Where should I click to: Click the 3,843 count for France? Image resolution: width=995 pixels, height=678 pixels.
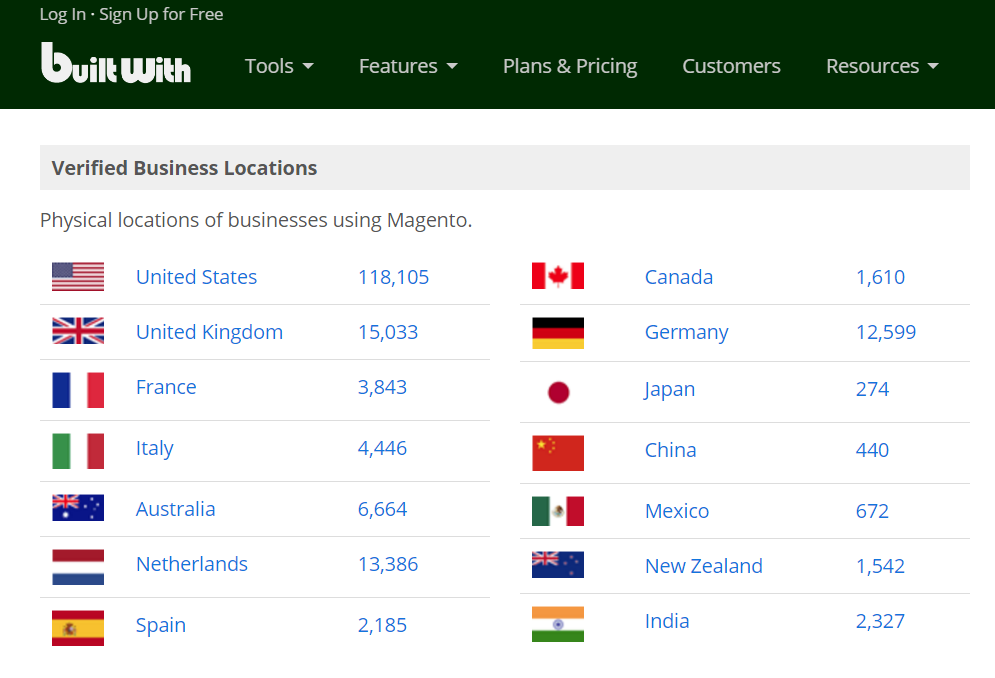click(x=382, y=387)
